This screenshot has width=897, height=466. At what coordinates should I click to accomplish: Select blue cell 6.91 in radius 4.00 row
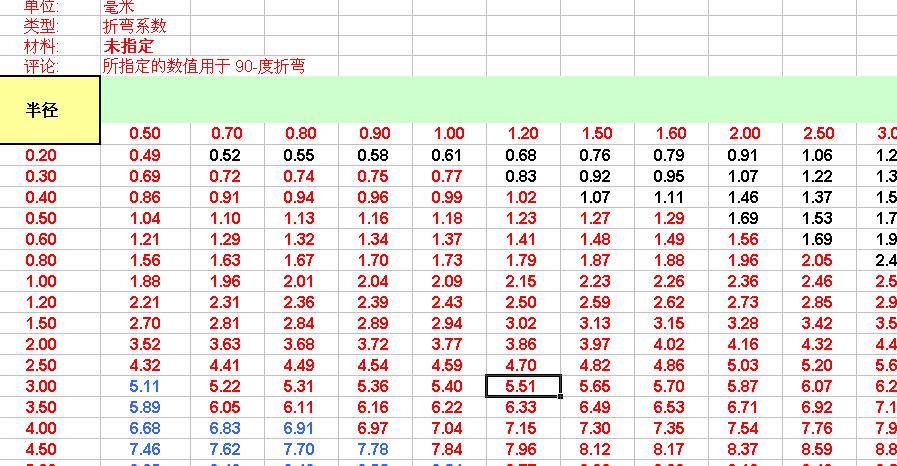[299, 428]
